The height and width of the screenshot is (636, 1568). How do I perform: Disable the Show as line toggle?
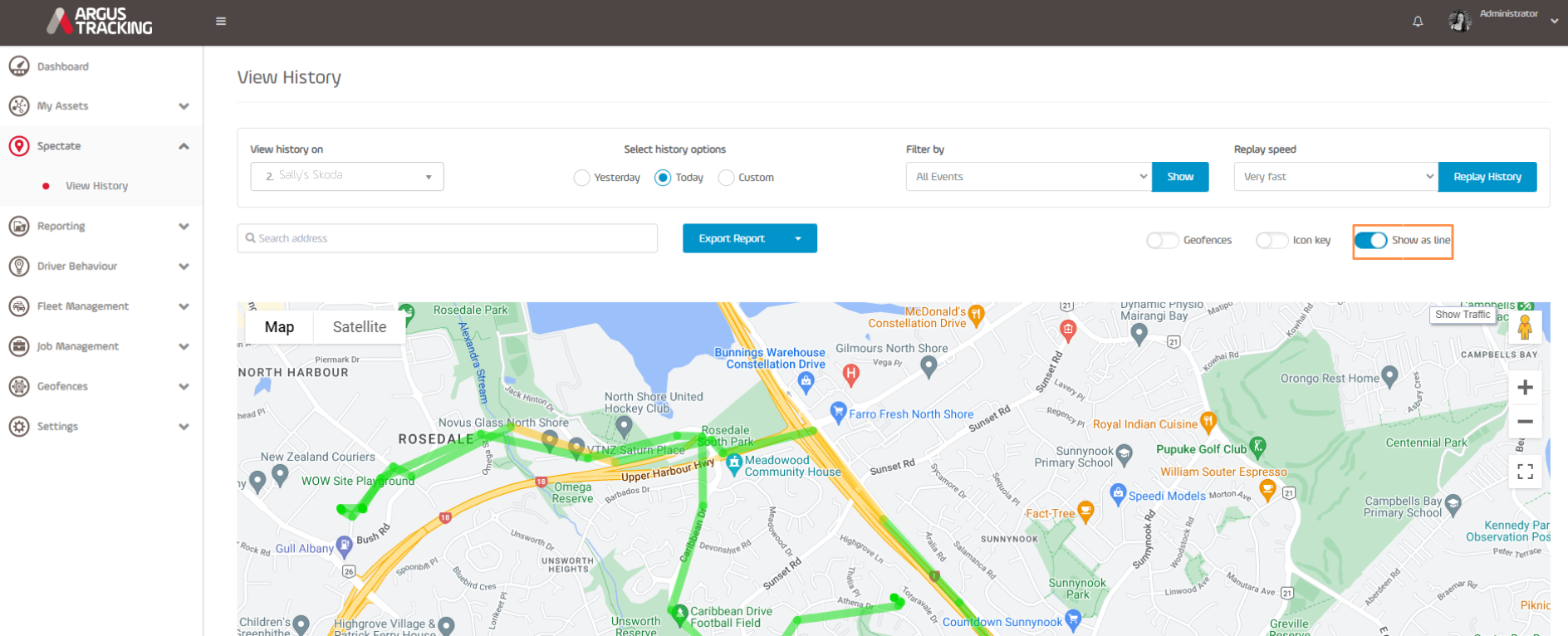[x=1371, y=241]
